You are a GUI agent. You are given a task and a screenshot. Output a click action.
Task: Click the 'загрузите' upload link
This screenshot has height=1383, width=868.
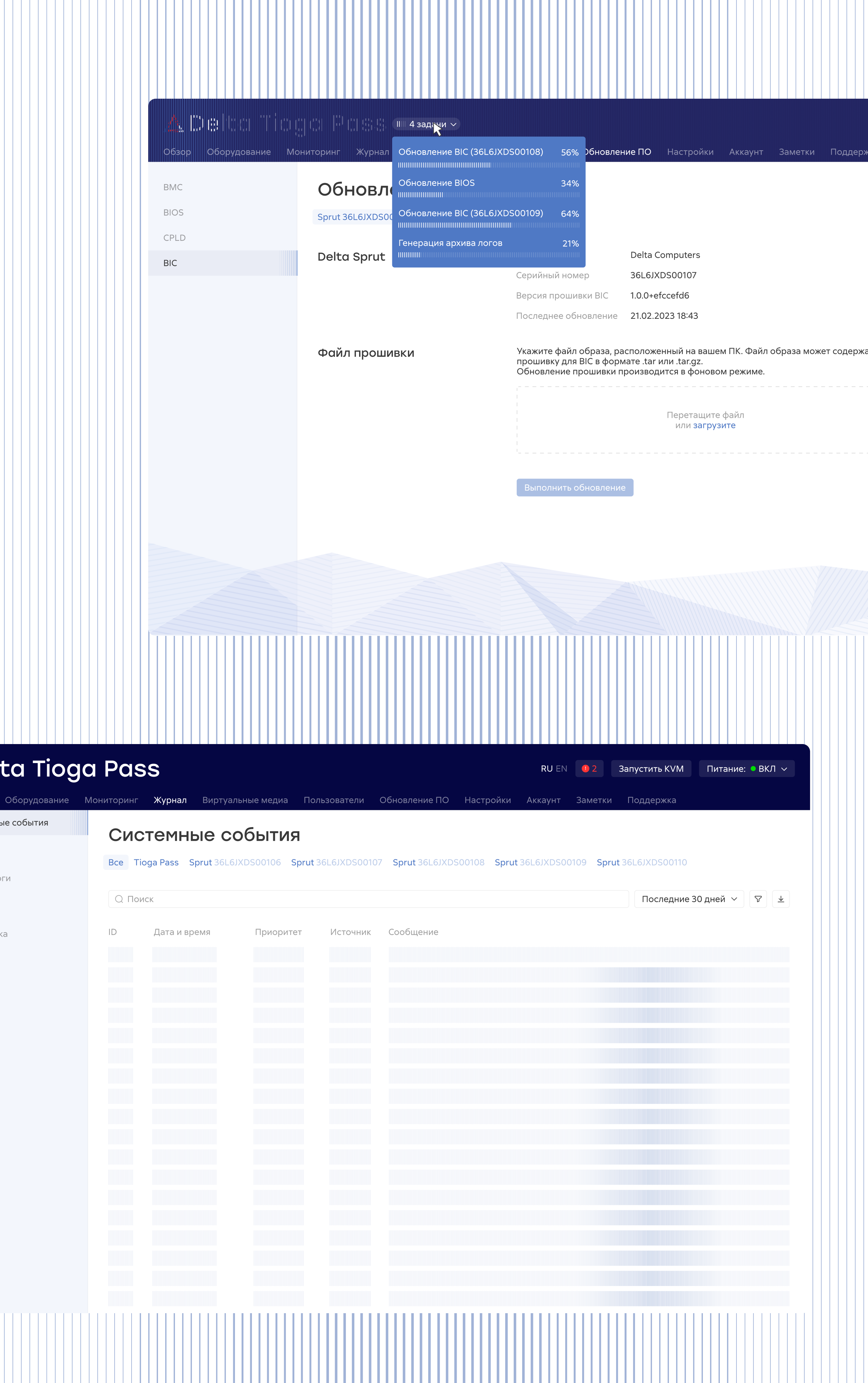coord(714,425)
